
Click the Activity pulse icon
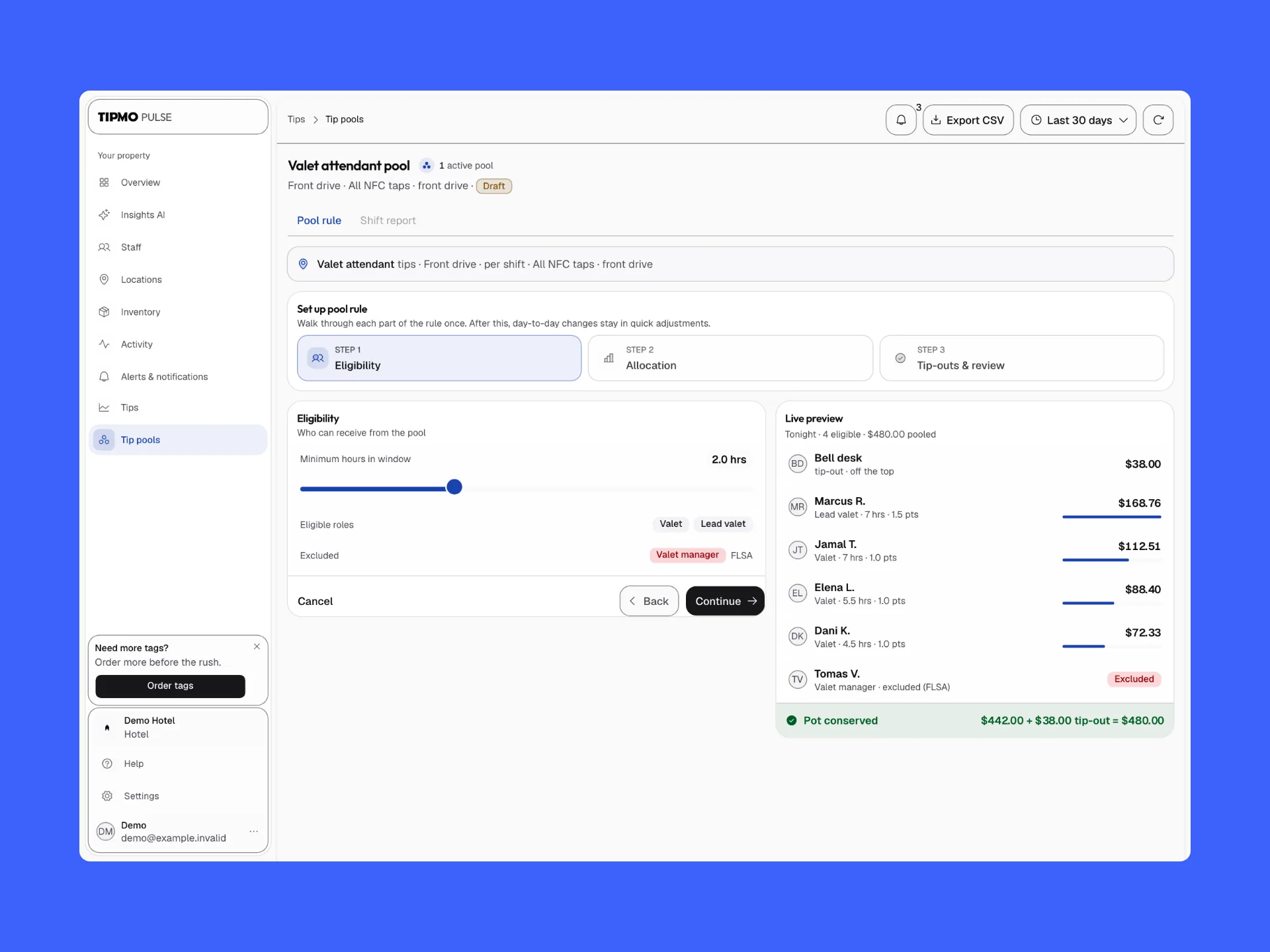point(104,344)
